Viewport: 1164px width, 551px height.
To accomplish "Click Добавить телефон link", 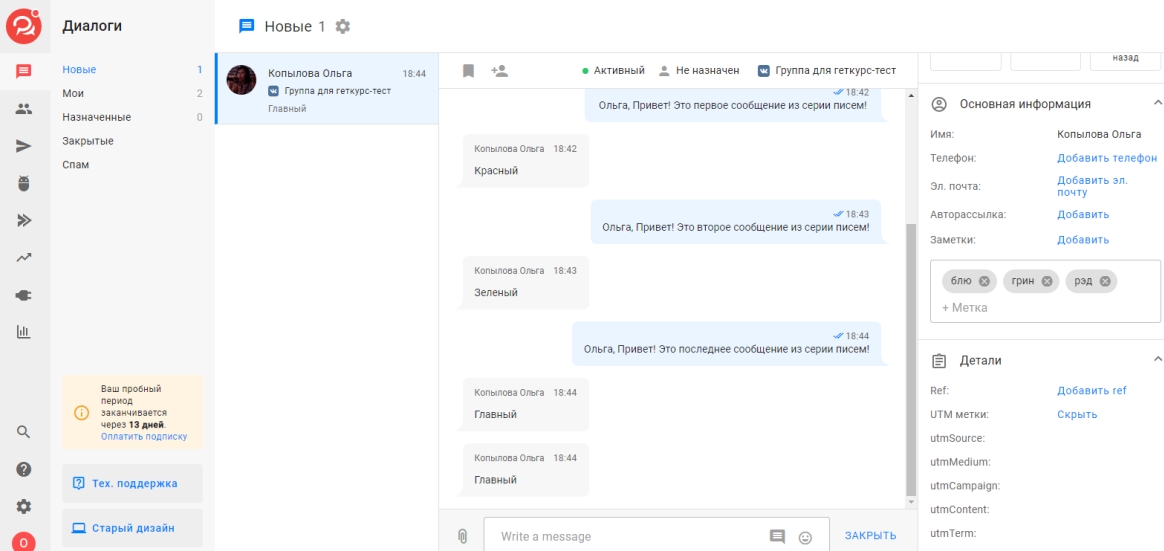I will (x=1107, y=158).
